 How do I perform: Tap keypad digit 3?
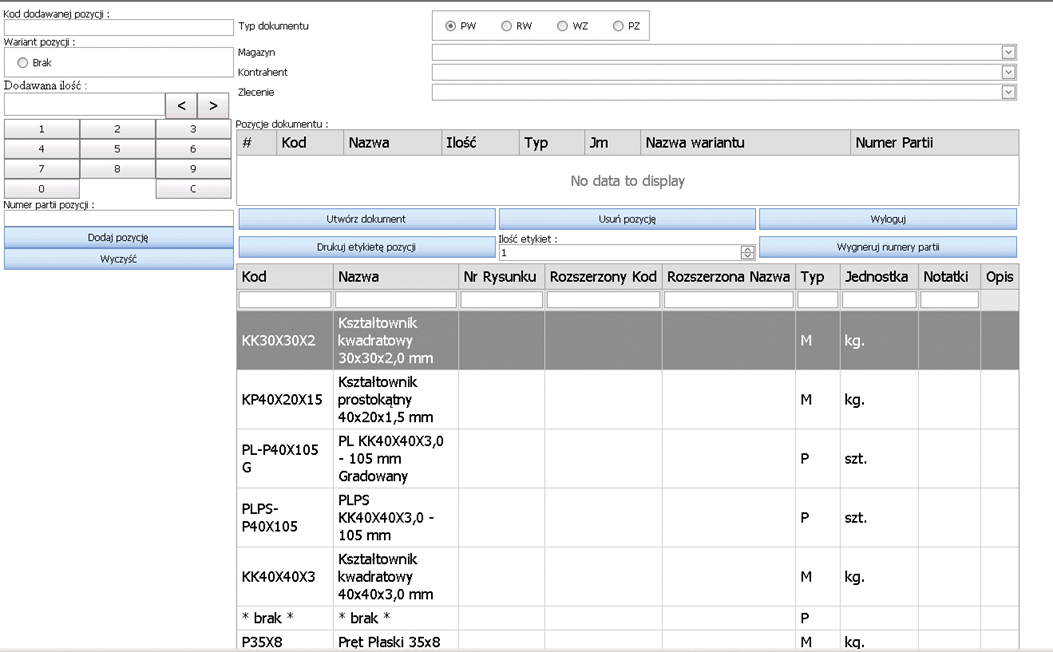(193, 129)
